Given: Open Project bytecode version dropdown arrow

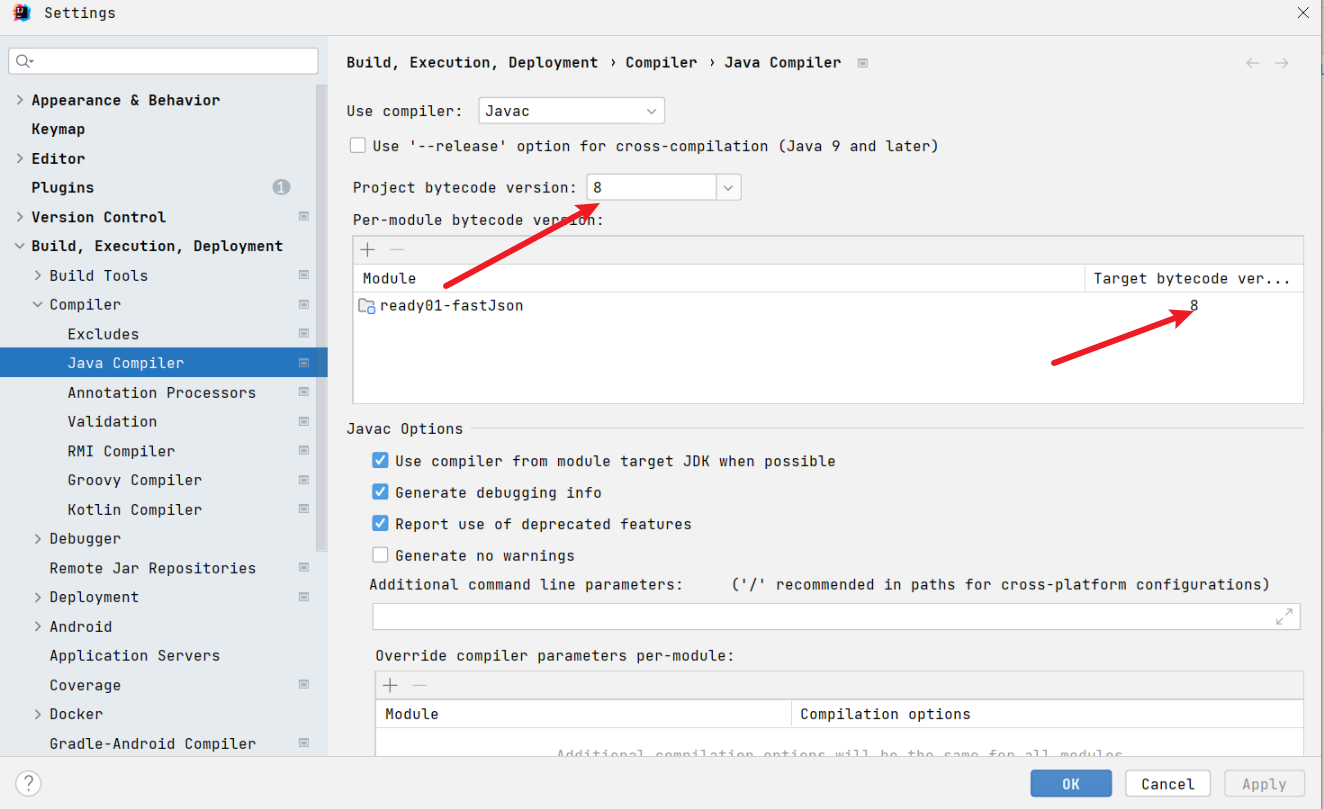Looking at the screenshot, I should click(x=728, y=188).
